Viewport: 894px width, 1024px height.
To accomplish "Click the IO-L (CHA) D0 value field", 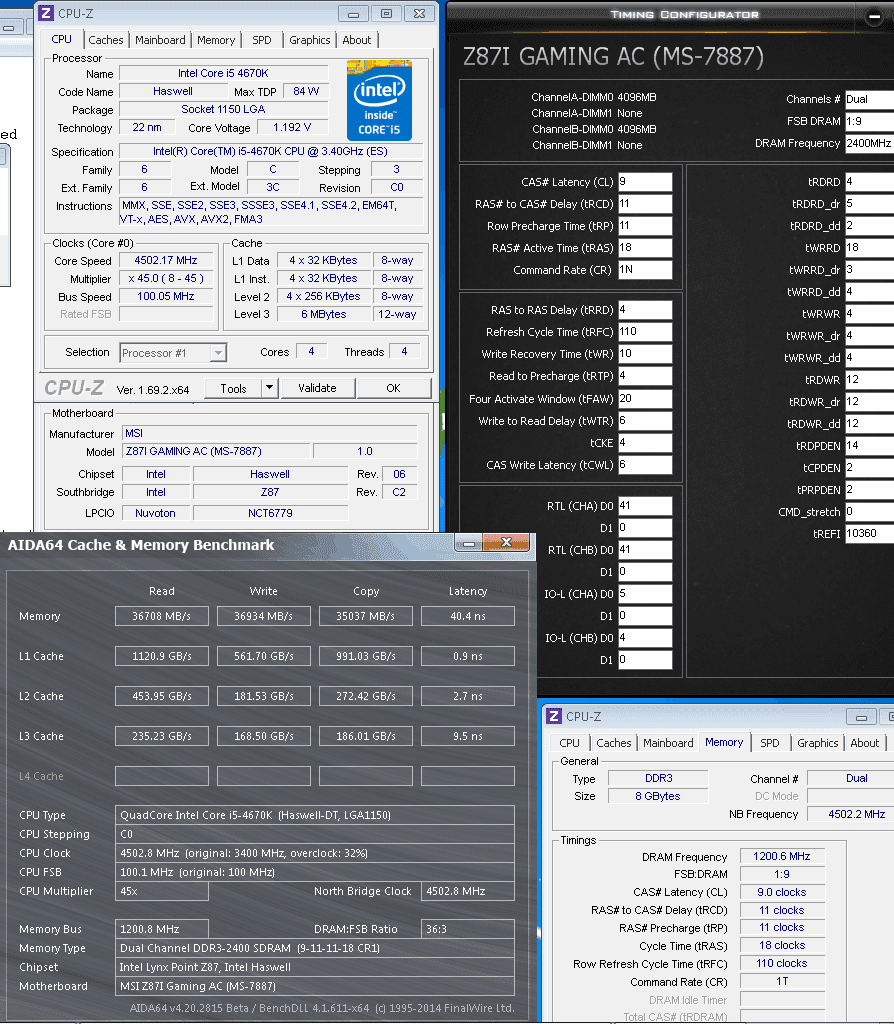I will [645, 594].
